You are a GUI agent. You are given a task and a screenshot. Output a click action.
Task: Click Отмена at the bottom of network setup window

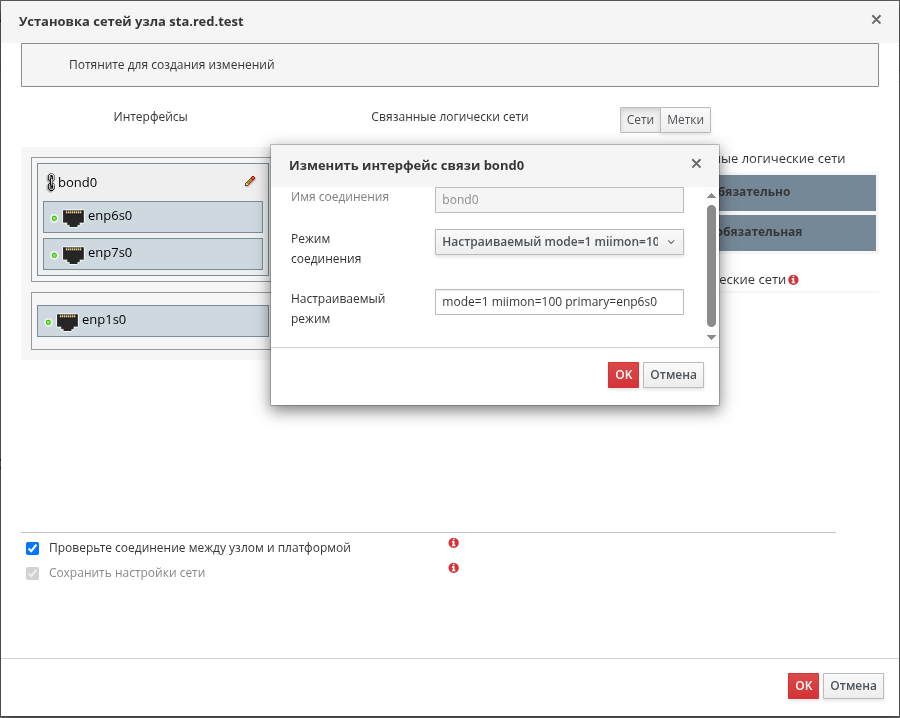click(x=853, y=686)
